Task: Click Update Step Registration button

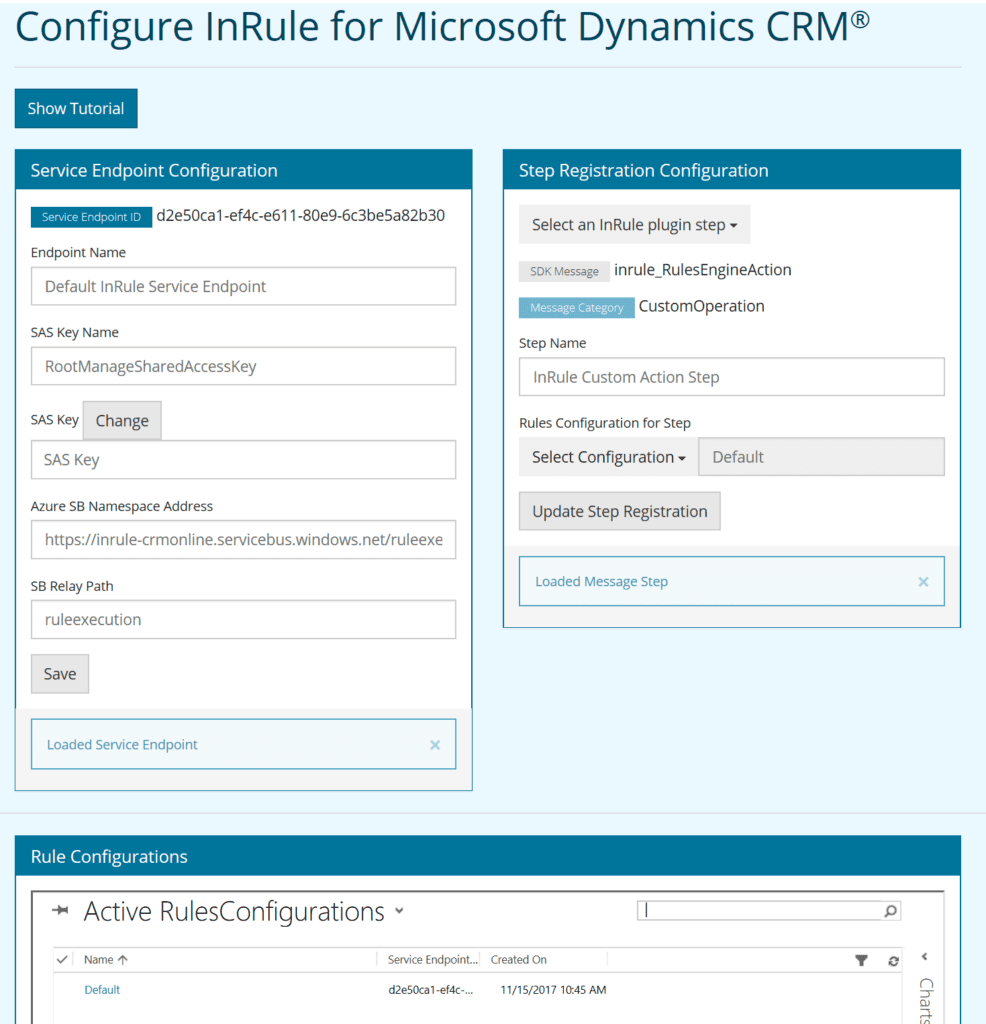Action: pos(620,511)
